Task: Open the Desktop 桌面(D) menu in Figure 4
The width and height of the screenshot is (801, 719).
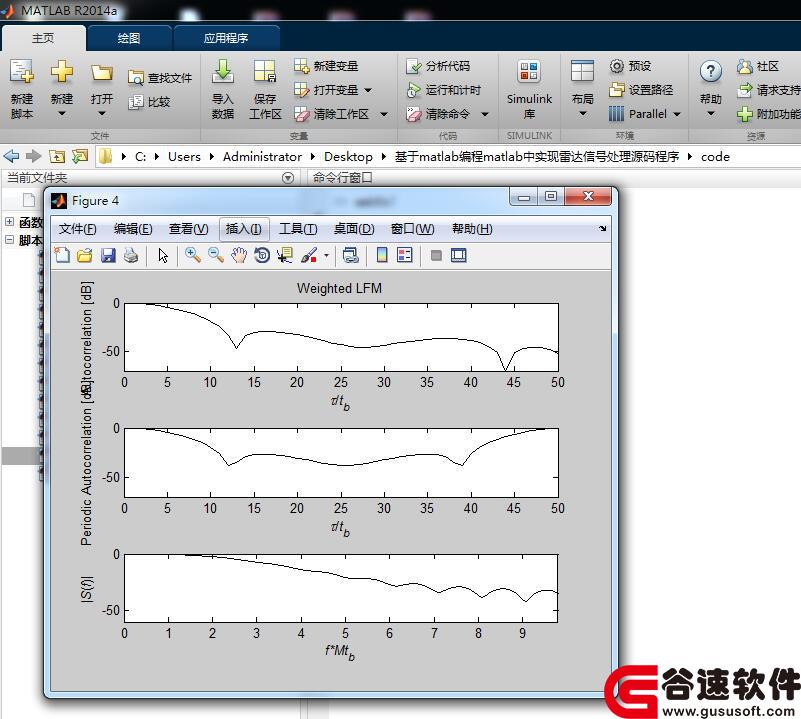Action: click(354, 228)
